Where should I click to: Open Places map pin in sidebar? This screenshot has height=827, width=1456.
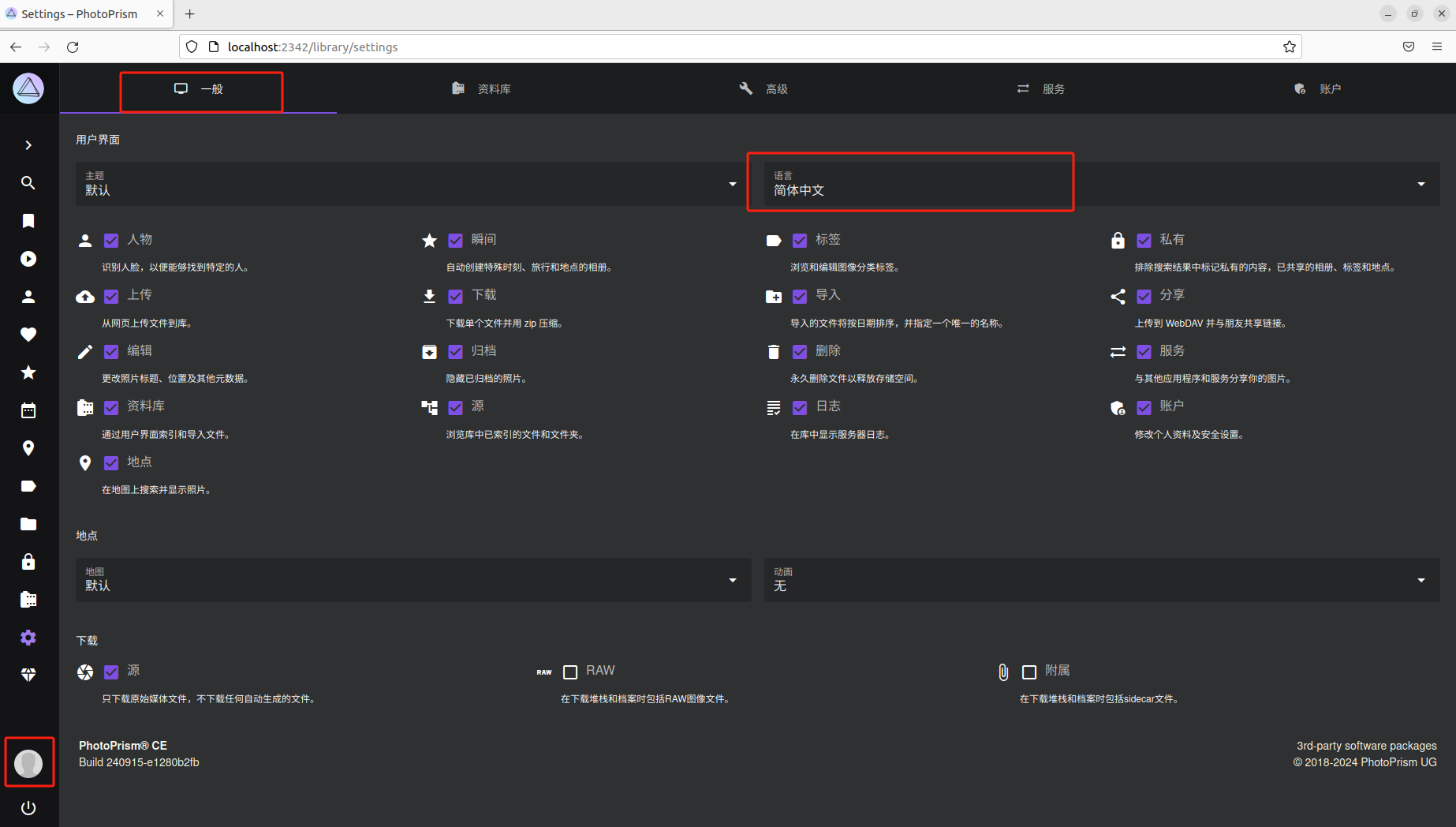[x=28, y=448]
